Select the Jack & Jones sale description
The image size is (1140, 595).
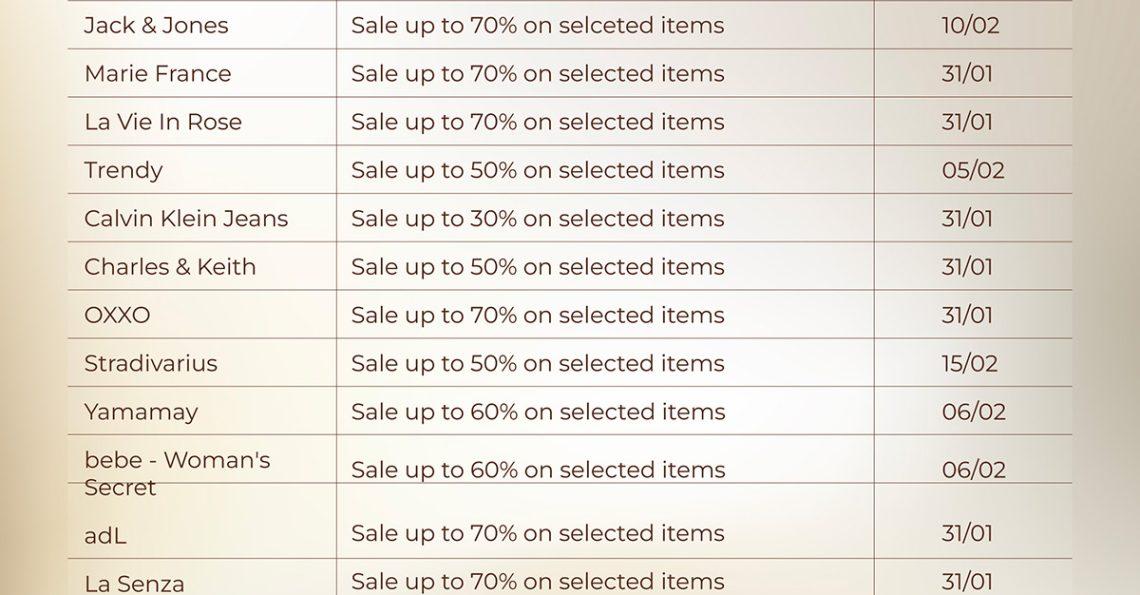[x=537, y=25]
